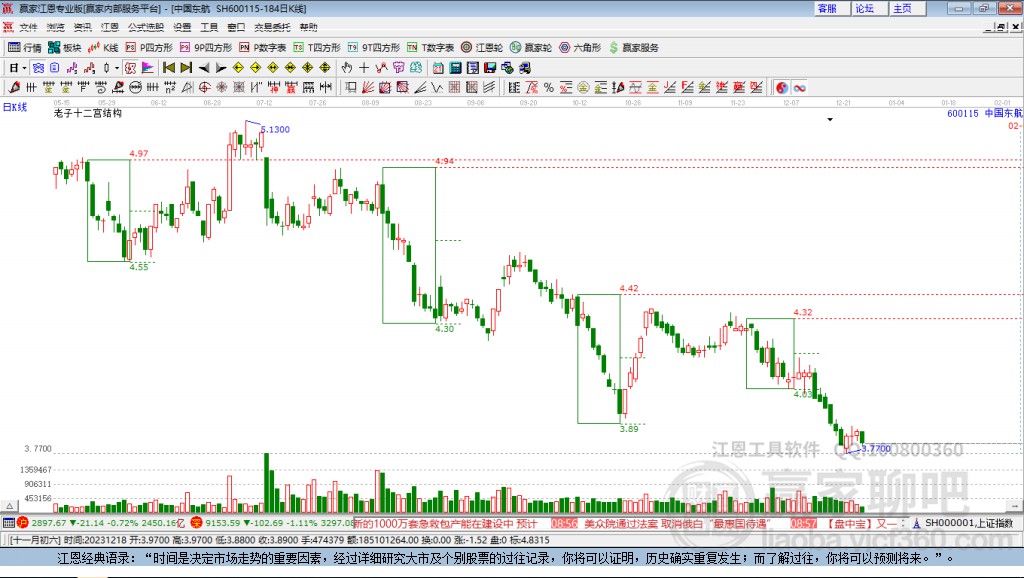Open the T四方形 tool

(x=317, y=48)
